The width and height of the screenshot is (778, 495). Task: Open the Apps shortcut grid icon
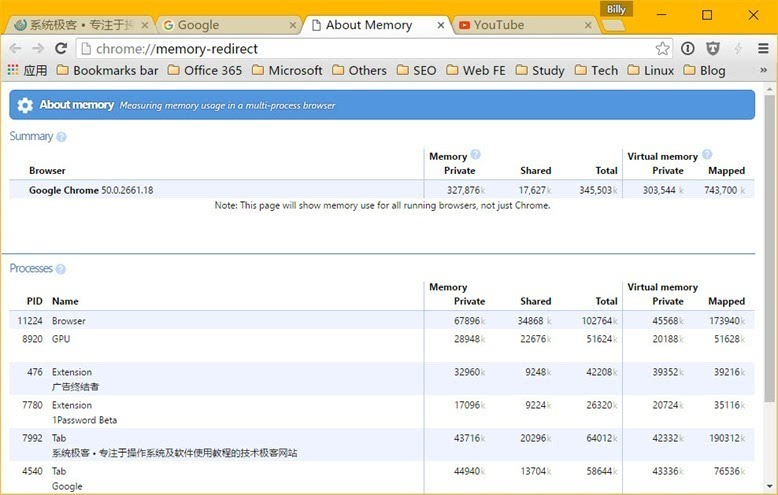[x=13, y=70]
